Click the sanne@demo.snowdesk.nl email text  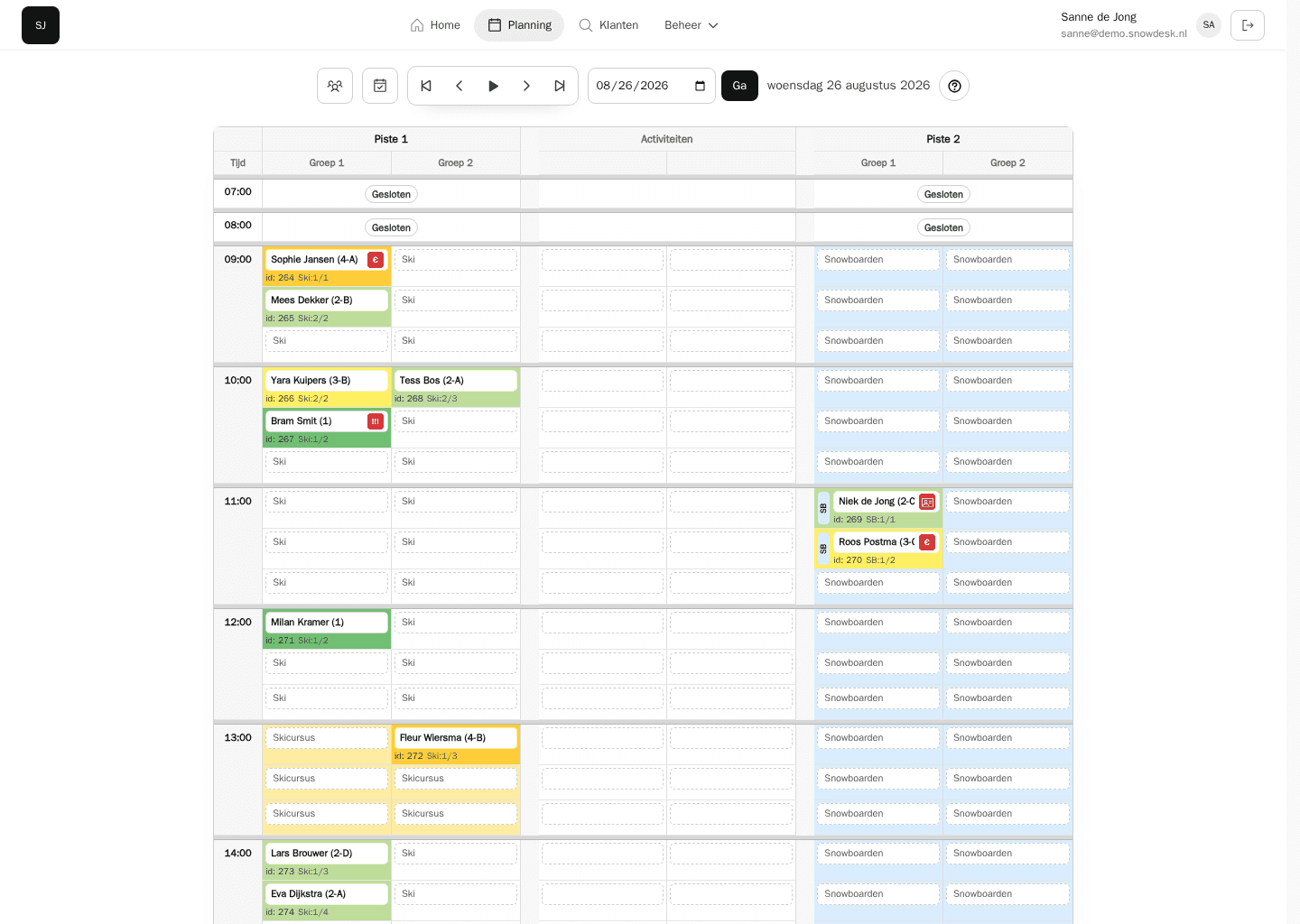point(1124,34)
